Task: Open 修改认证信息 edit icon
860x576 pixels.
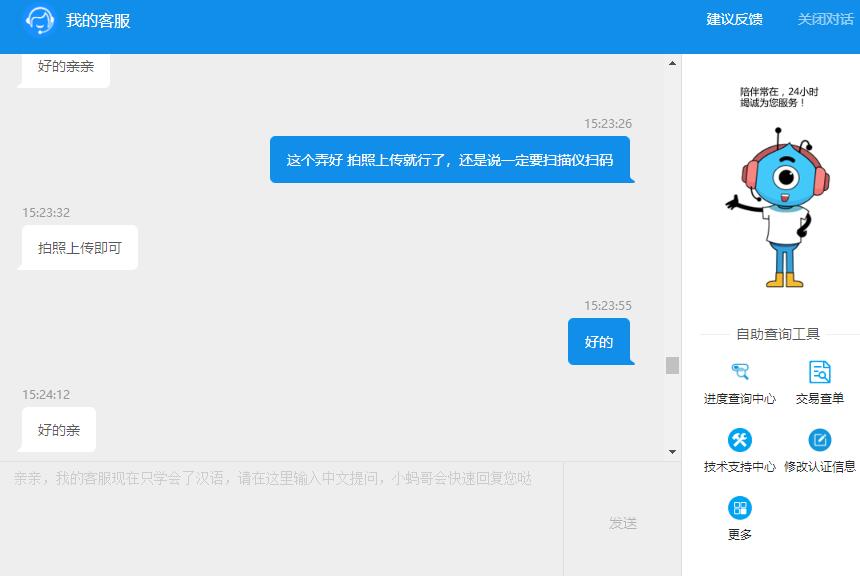Action: pos(819,440)
